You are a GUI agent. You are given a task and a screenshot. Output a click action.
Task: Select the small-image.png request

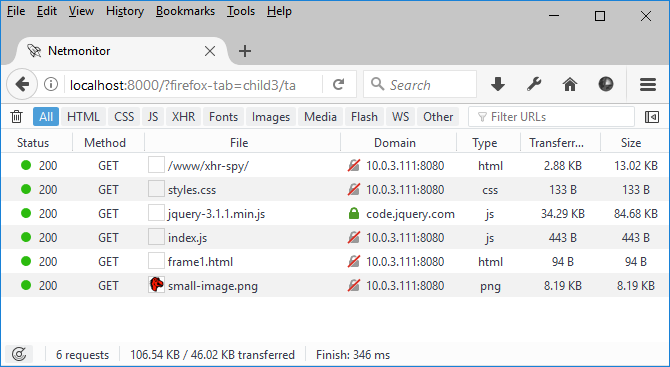point(335,285)
